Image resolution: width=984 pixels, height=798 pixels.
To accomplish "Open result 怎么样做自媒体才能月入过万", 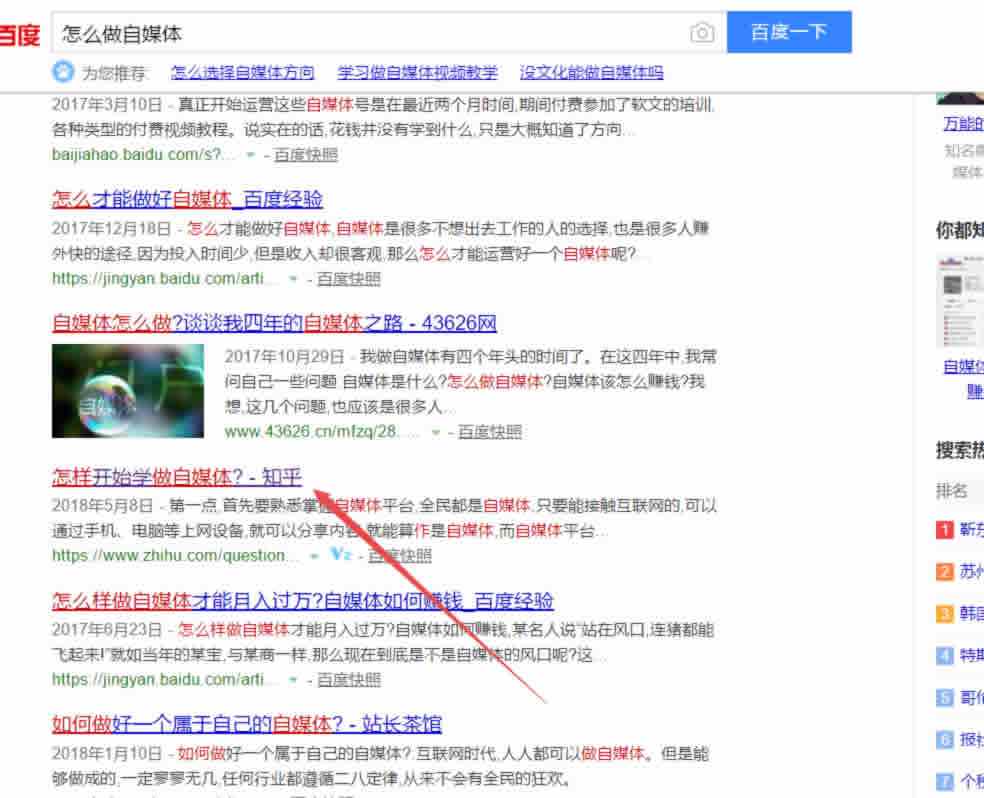I will point(302,601).
